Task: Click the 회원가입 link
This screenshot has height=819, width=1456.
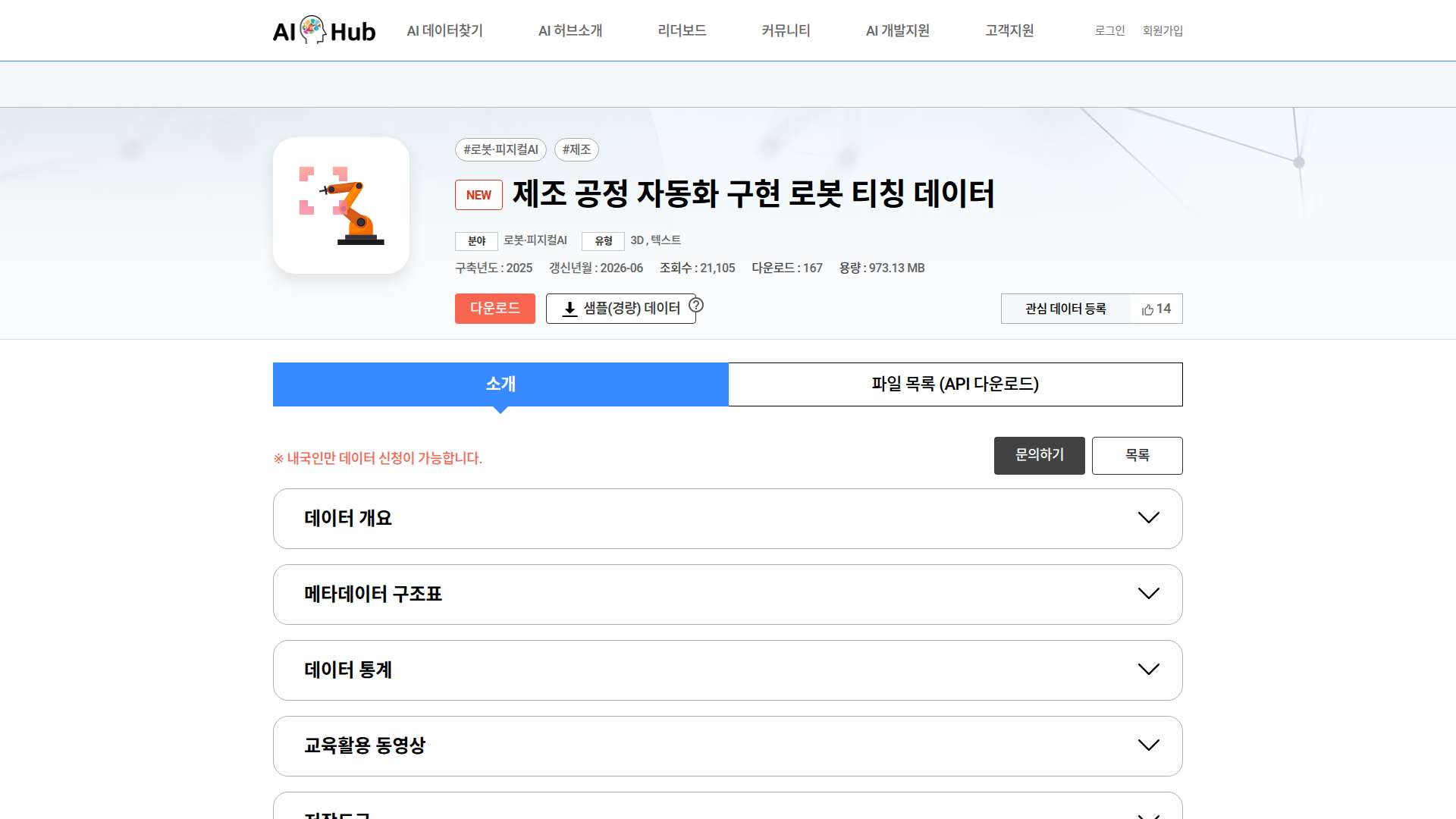Action: pyautogui.click(x=1163, y=30)
